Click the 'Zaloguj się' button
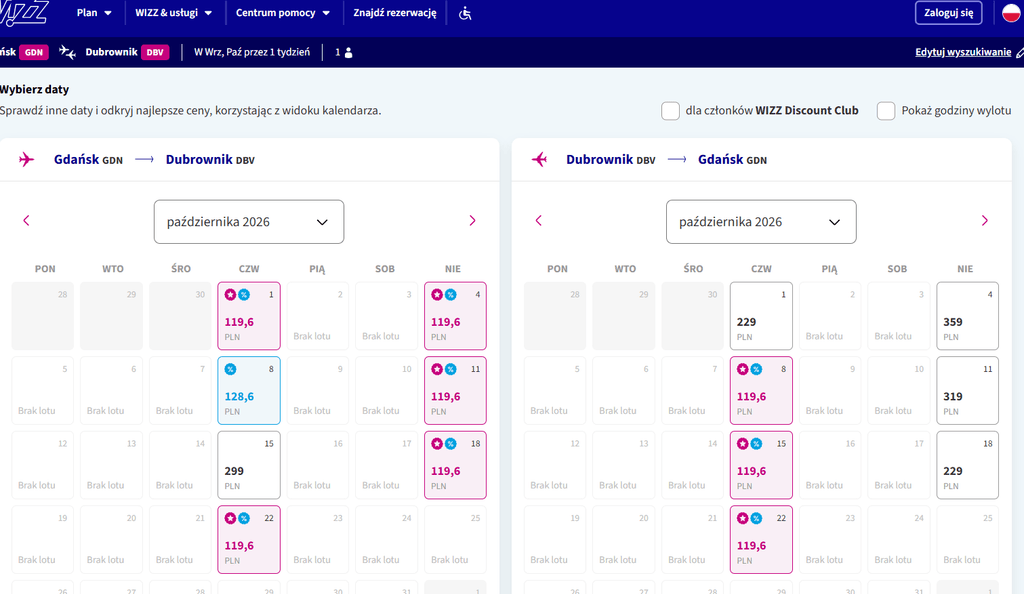 948,13
